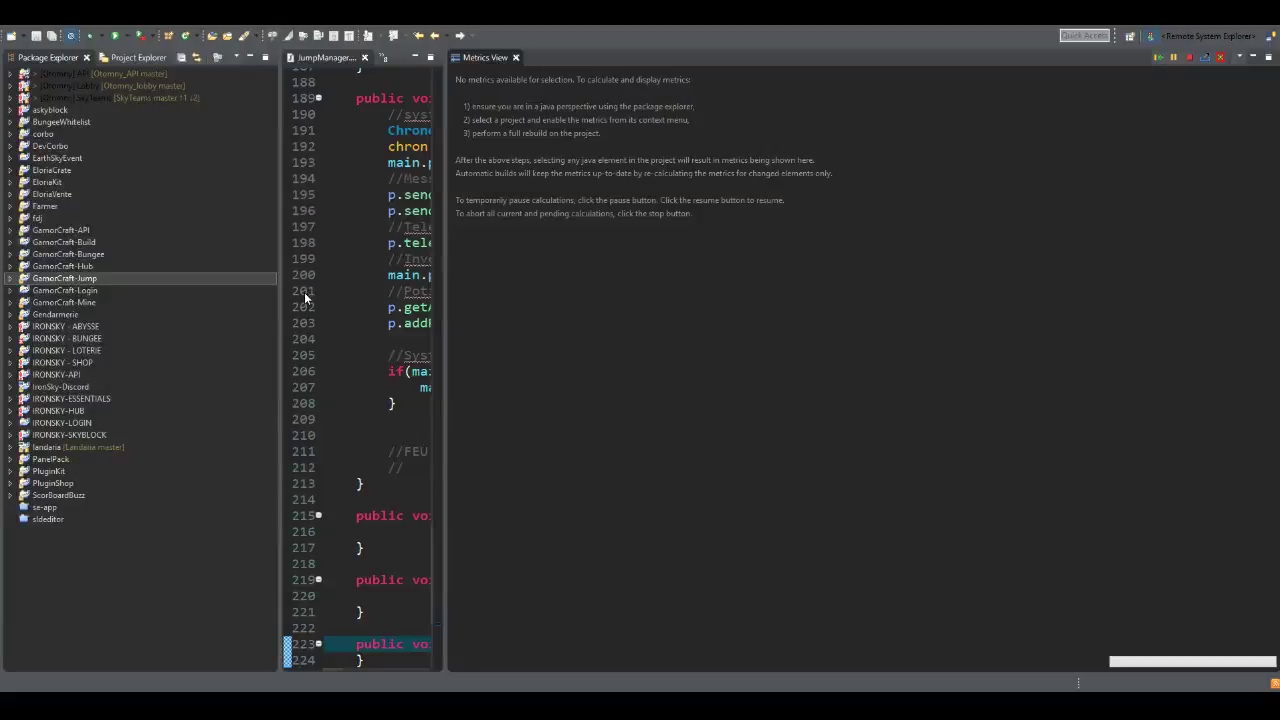Switch to the Project Explorer tab

[131, 58]
